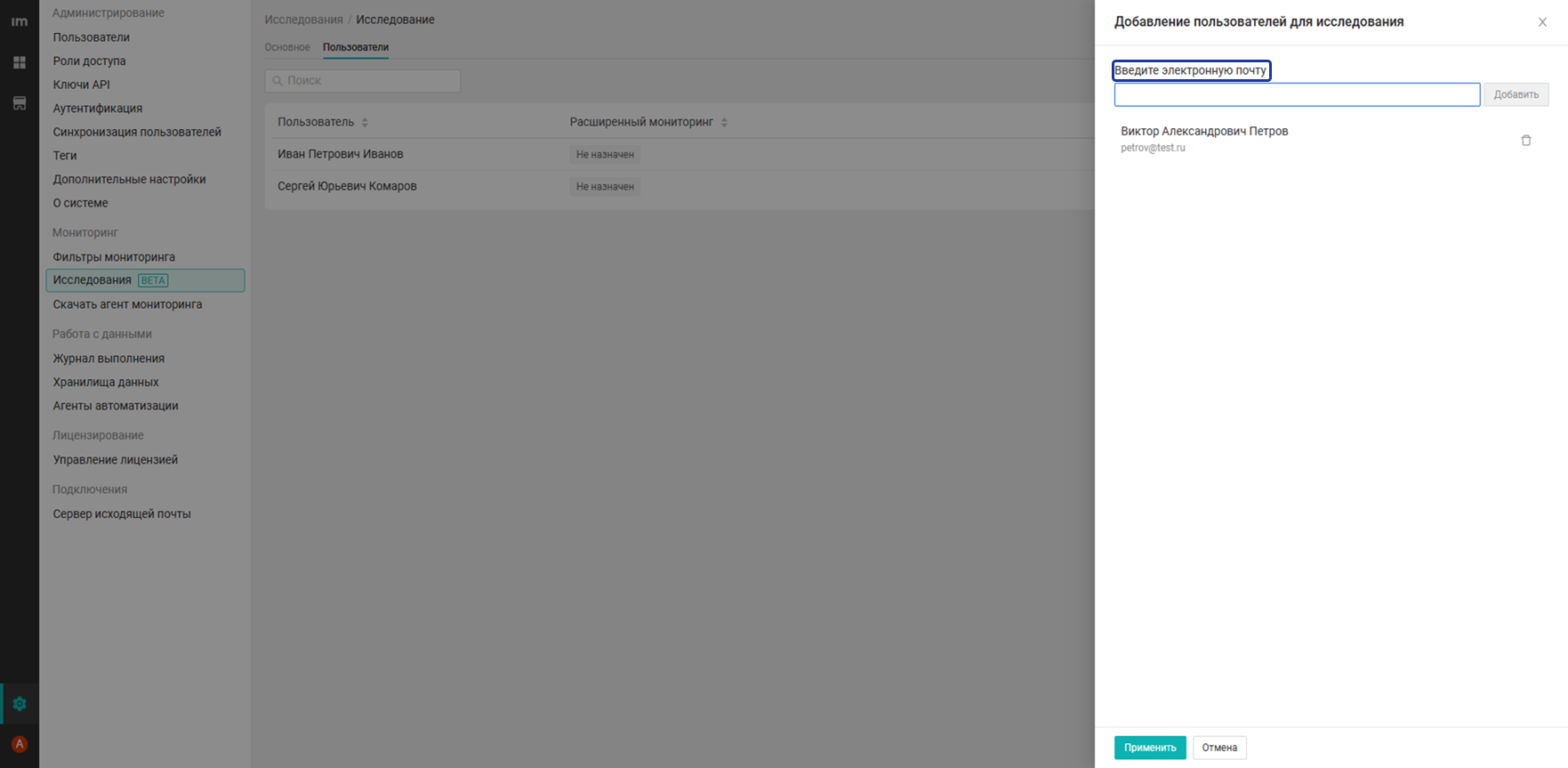Sort by Расширенный мониторинг column
This screenshot has height=768, width=1568.
click(x=724, y=123)
